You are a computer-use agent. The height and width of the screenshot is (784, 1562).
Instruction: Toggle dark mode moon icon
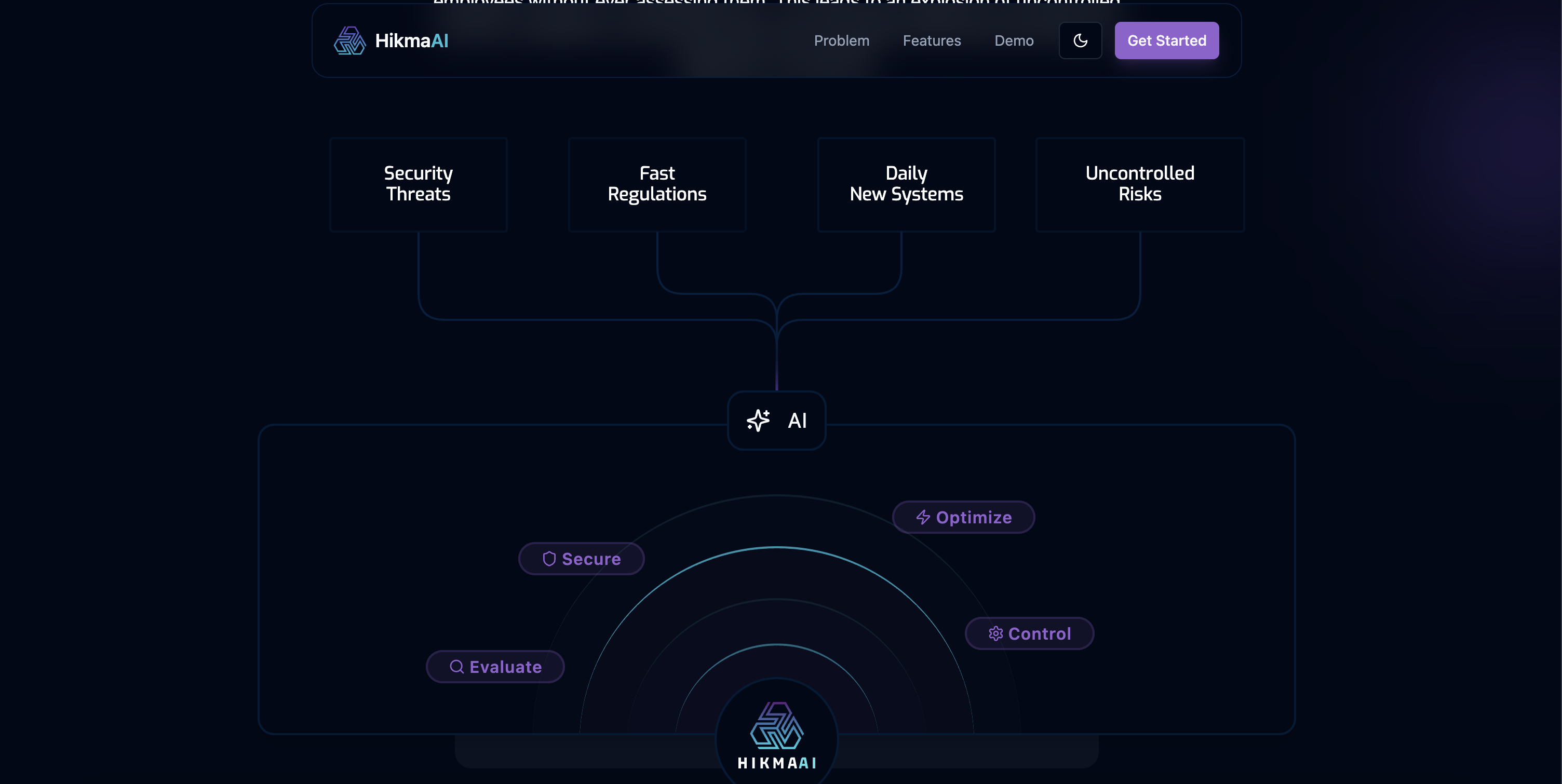pyautogui.click(x=1080, y=40)
